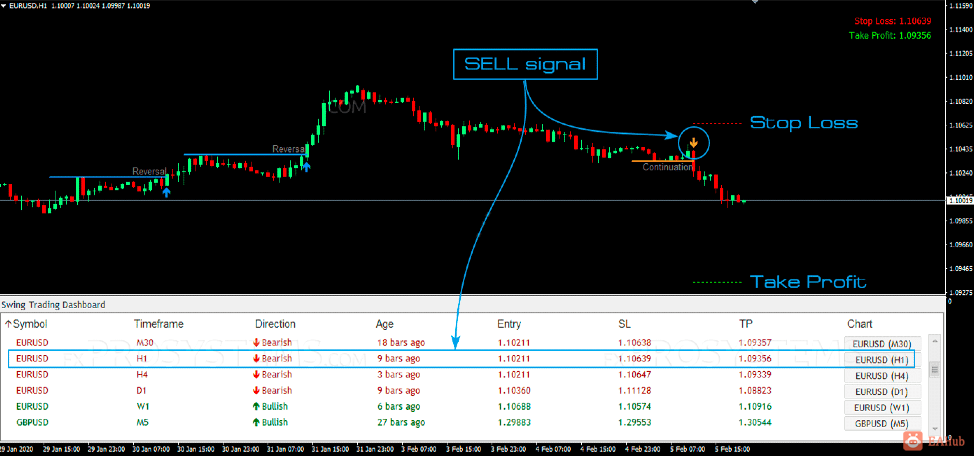974x456 pixels.
Task: Click the green 'Take Profit: 1.09356' chart label
Action: pos(890,36)
